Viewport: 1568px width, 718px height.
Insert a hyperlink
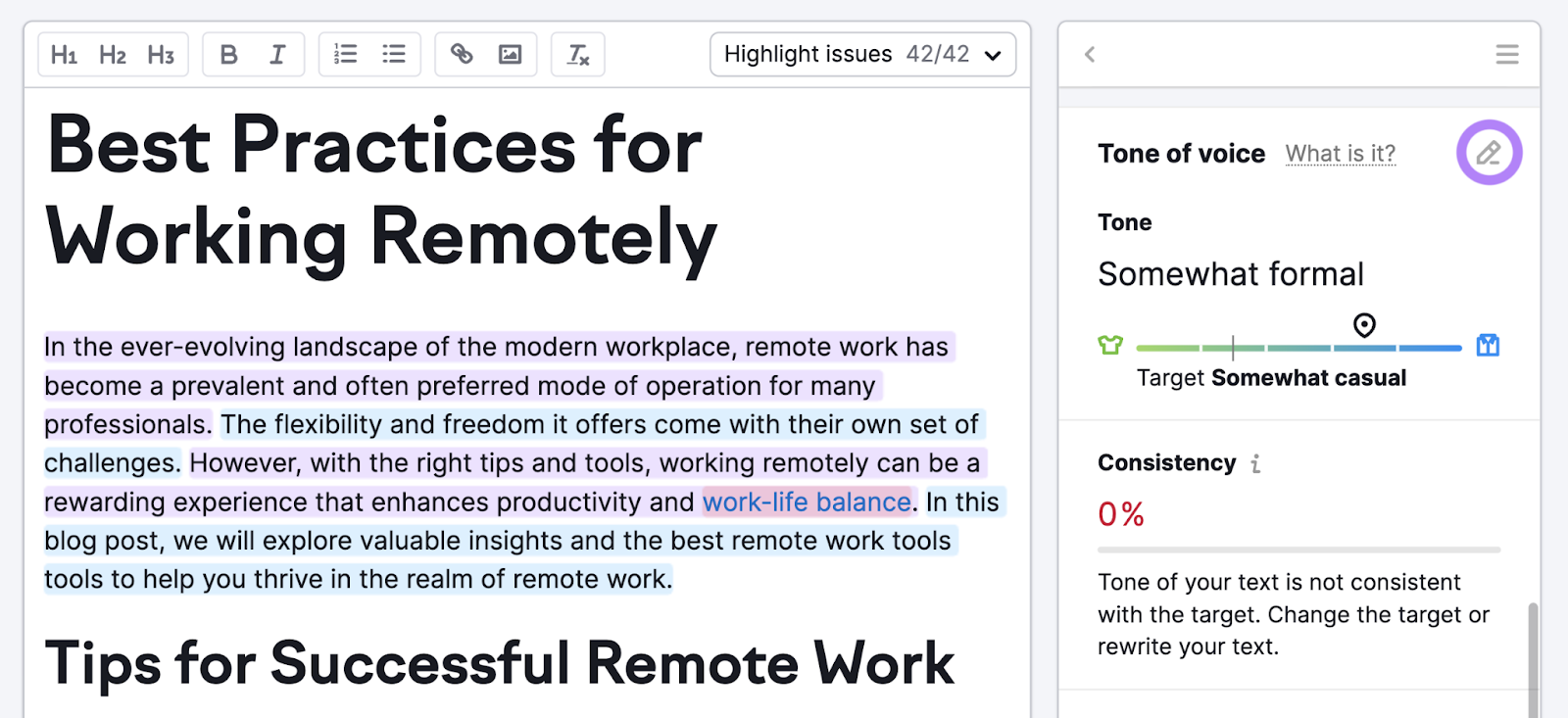(462, 54)
